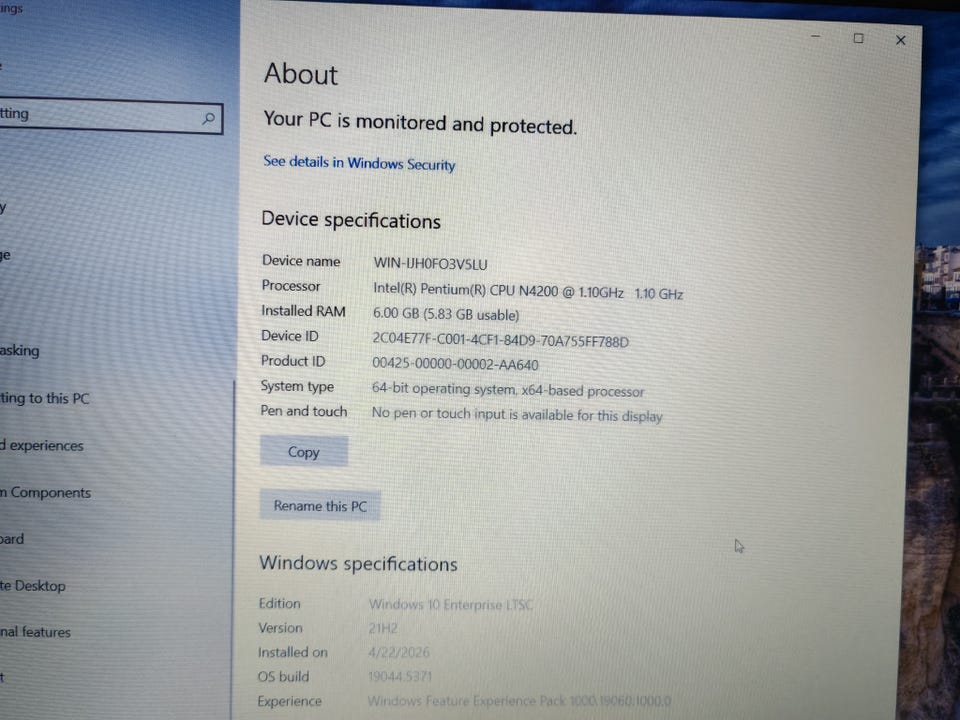Image resolution: width=960 pixels, height=720 pixels.
Task: Select OS build value 19044.5371
Action: click(400, 677)
